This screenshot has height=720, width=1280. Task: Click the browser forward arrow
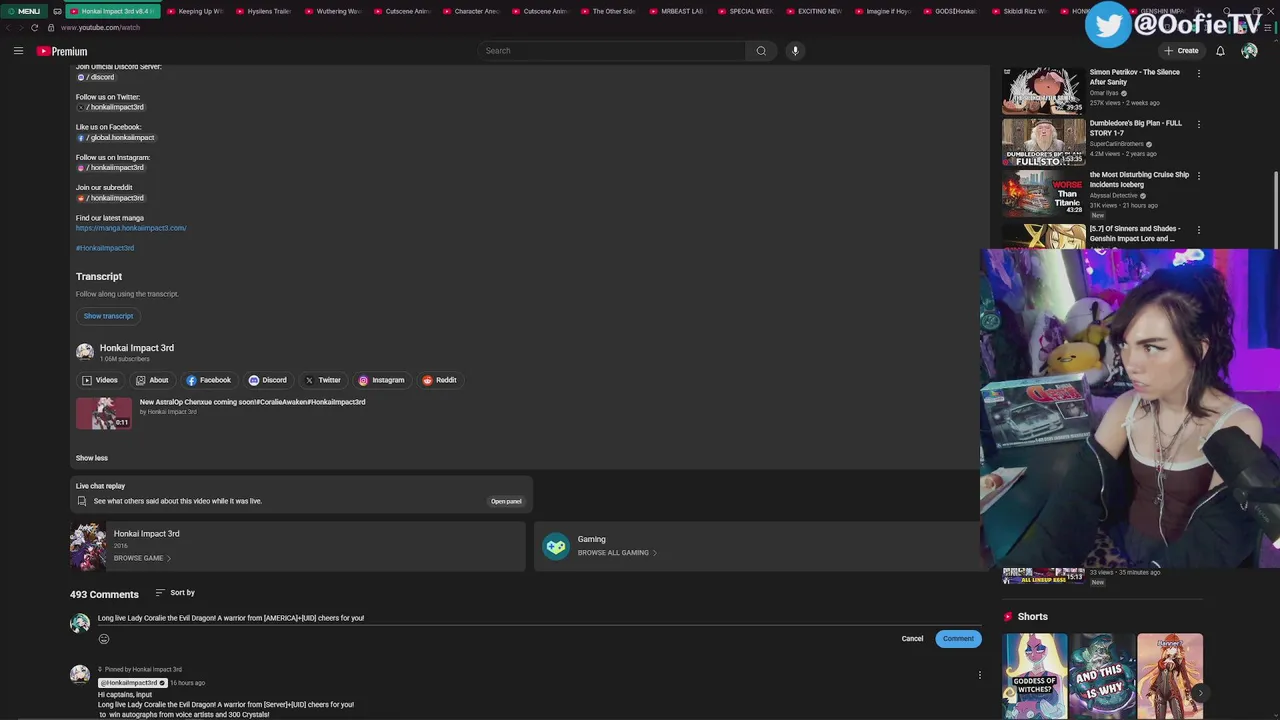(21, 28)
